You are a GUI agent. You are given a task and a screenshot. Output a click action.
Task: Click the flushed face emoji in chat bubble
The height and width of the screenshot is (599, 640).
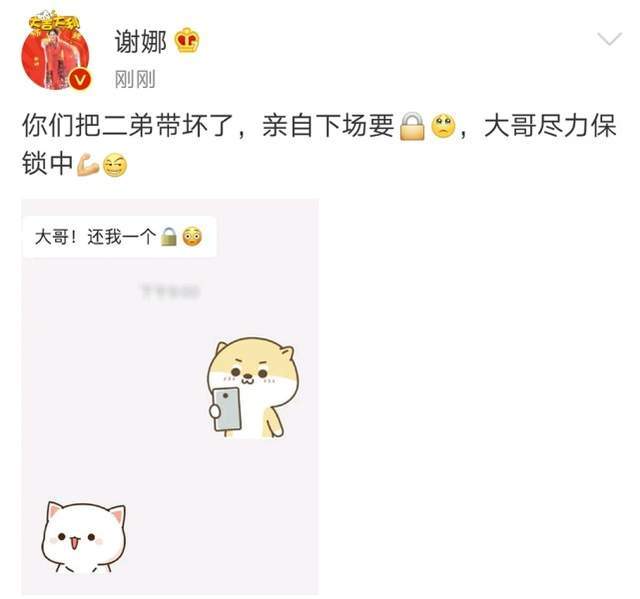[192, 237]
